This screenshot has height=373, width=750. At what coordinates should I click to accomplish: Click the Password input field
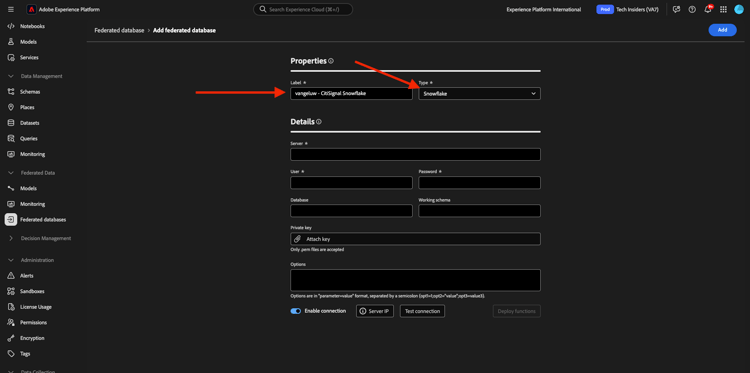pyautogui.click(x=479, y=183)
